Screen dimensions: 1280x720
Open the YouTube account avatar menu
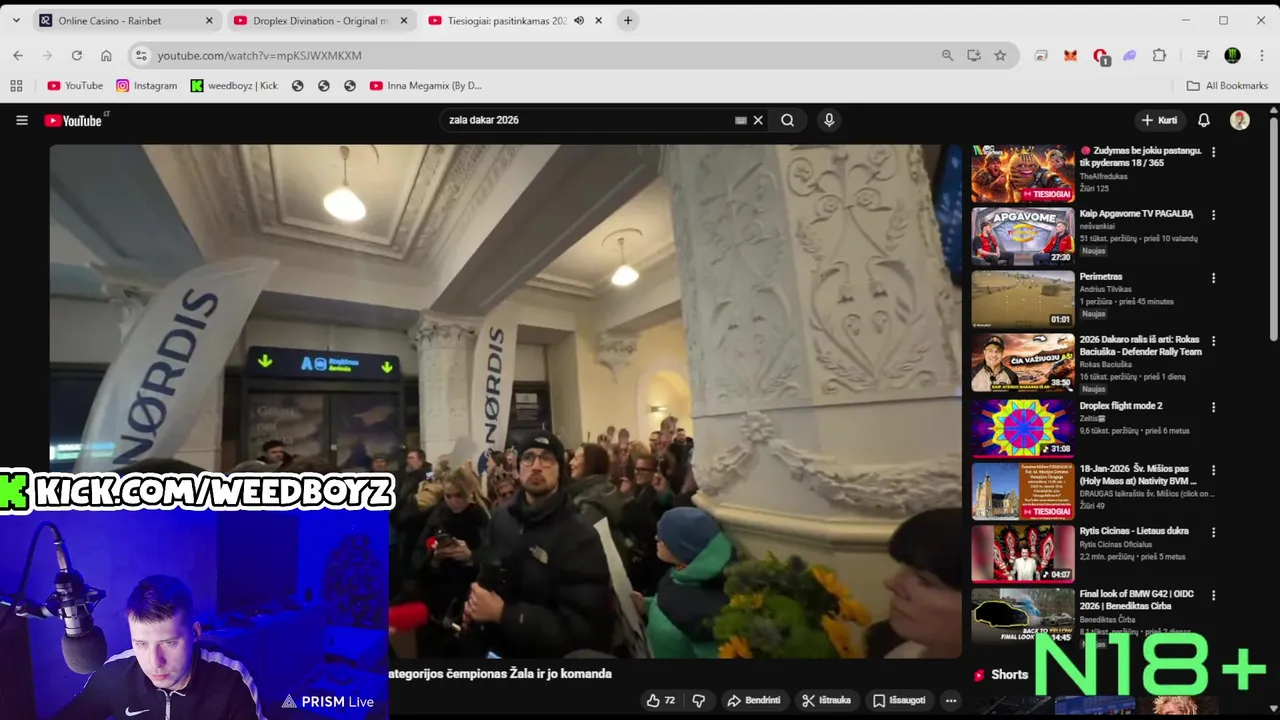tap(1240, 120)
